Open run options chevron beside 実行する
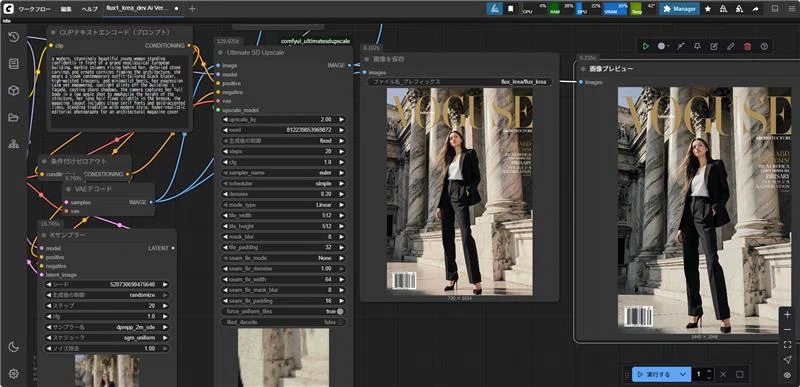This screenshot has height=387, width=800. pos(683,374)
